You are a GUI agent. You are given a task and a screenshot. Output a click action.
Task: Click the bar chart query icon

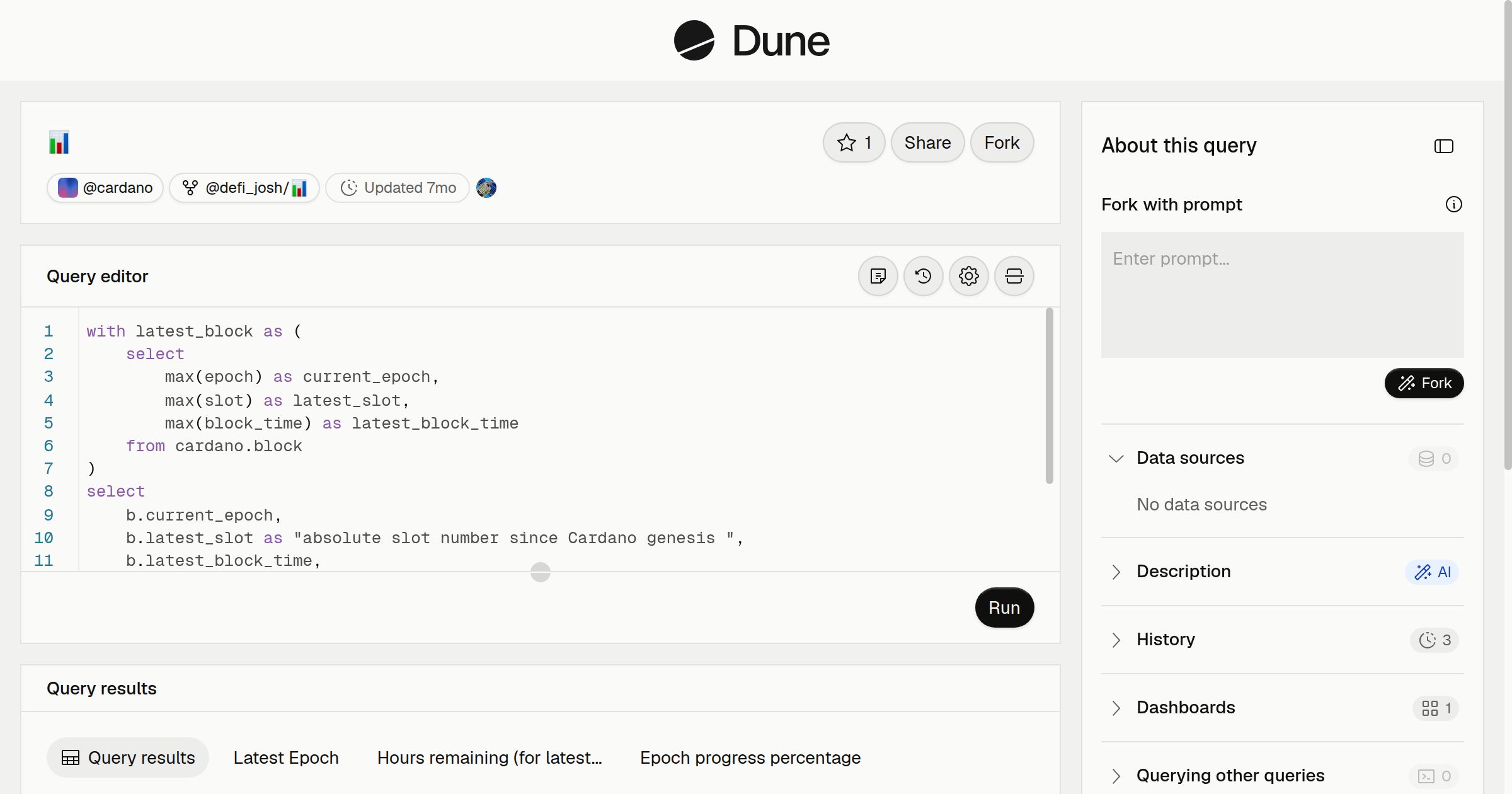tap(59, 142)
